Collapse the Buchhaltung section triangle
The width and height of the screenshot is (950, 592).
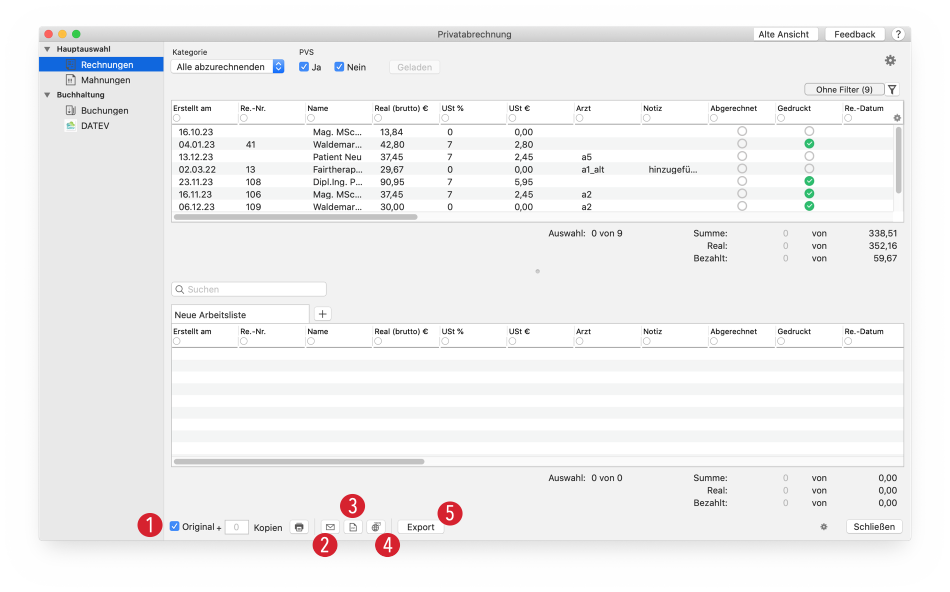[x=47, y=95]
